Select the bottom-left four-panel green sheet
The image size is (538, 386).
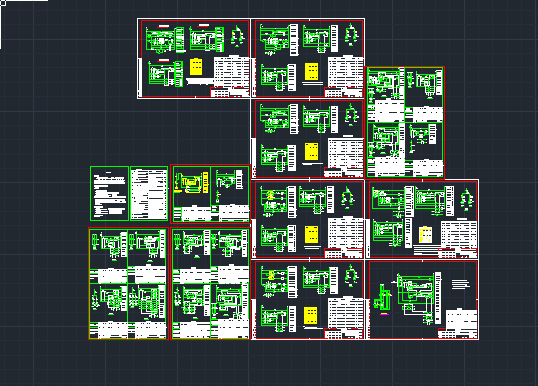click(x=128, y=283)
